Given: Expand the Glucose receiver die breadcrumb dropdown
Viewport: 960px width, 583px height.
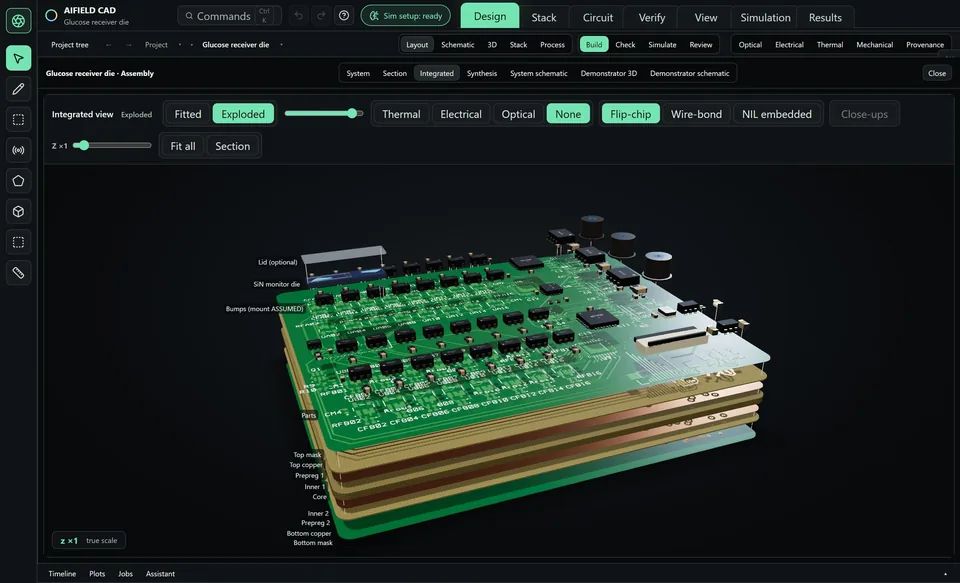Looking at the screenshot, I should click(x=281, y=45).
